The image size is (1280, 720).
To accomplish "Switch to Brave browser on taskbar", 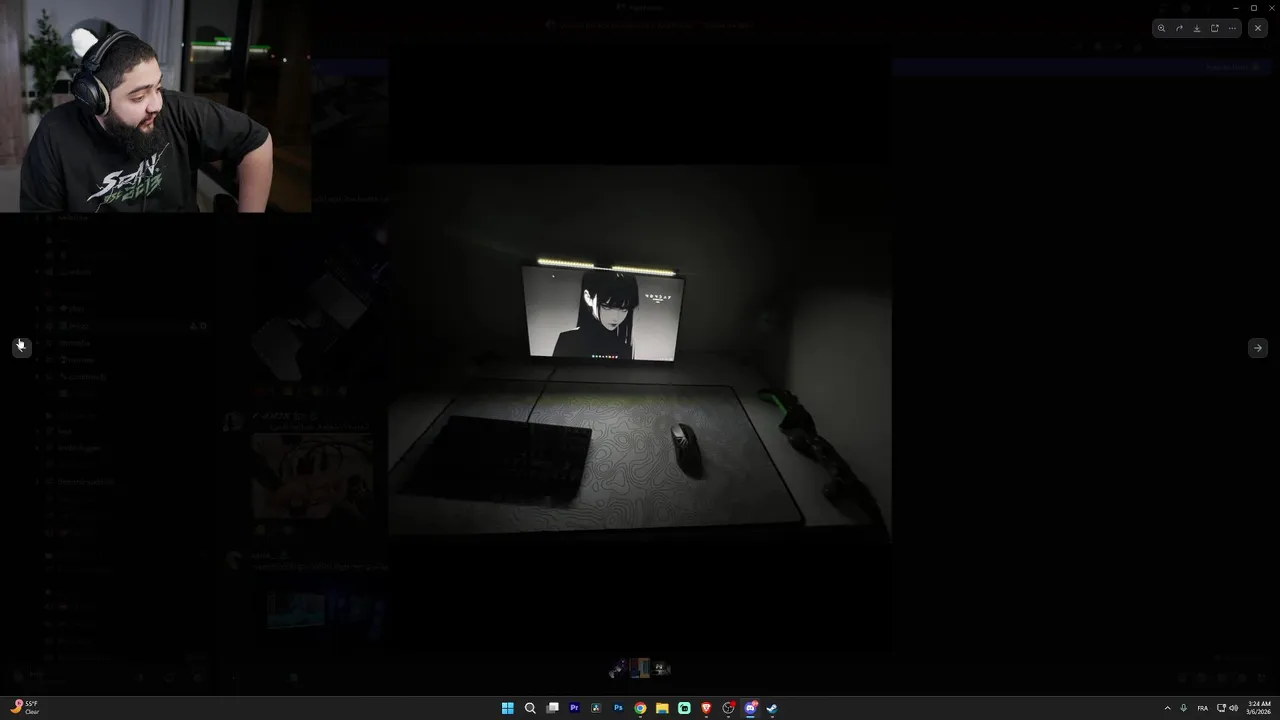I will point(706,708).
